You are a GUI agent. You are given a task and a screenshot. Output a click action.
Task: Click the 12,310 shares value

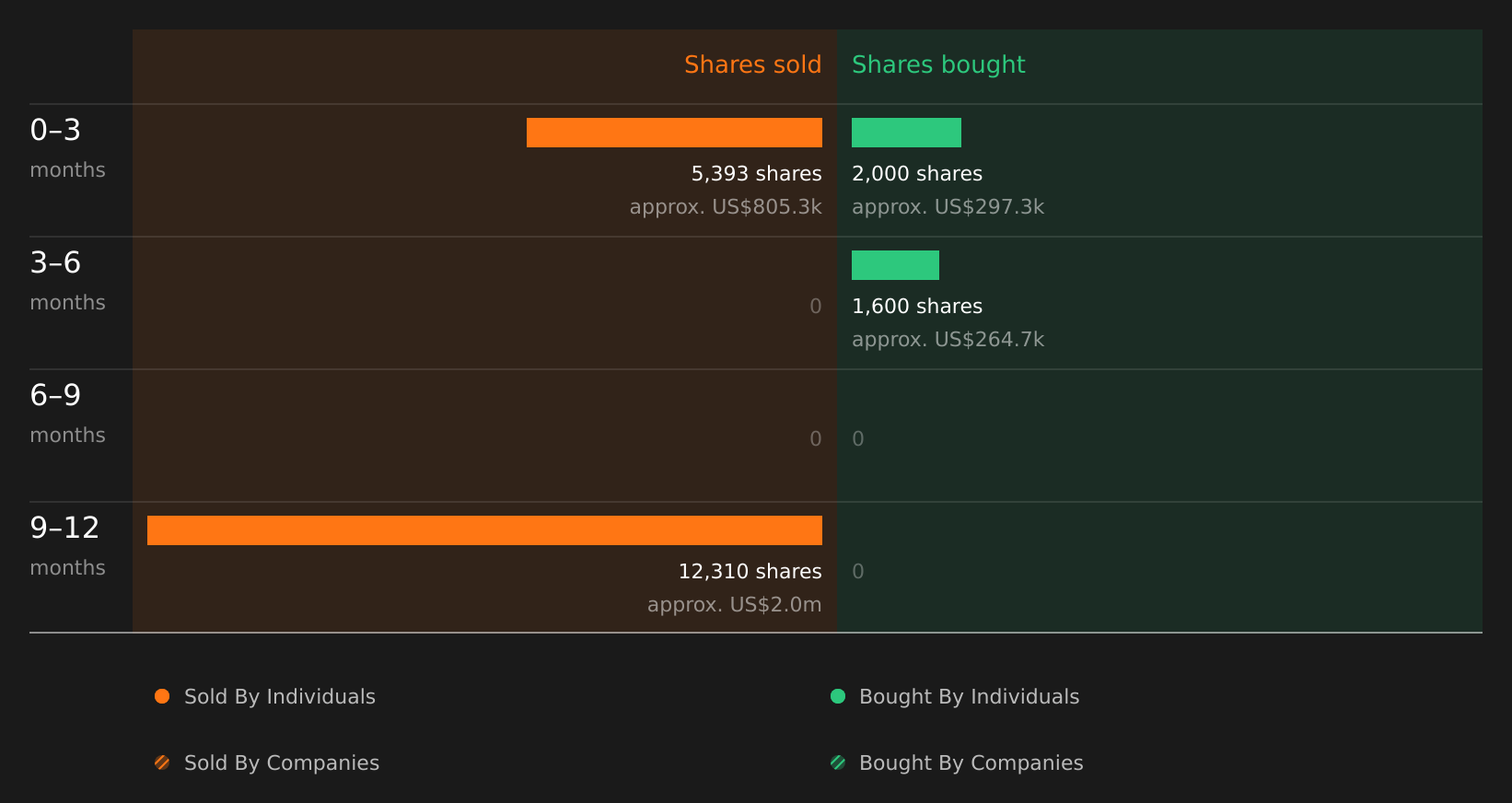(750, 572)
